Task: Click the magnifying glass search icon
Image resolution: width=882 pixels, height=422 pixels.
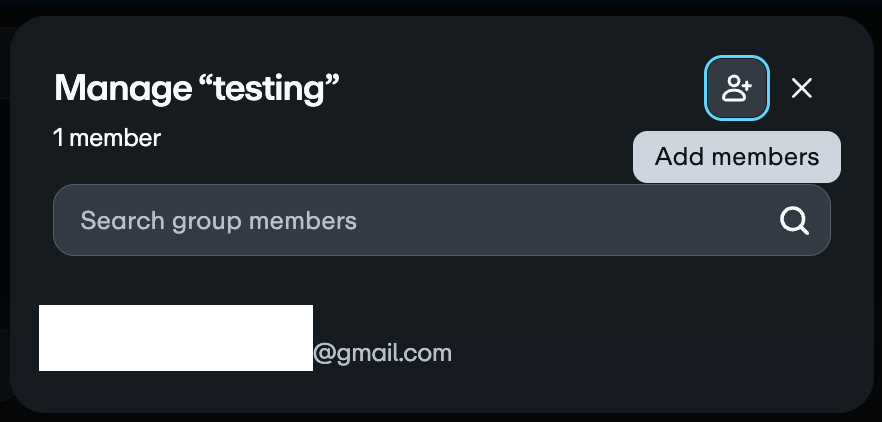Action: 794,220
